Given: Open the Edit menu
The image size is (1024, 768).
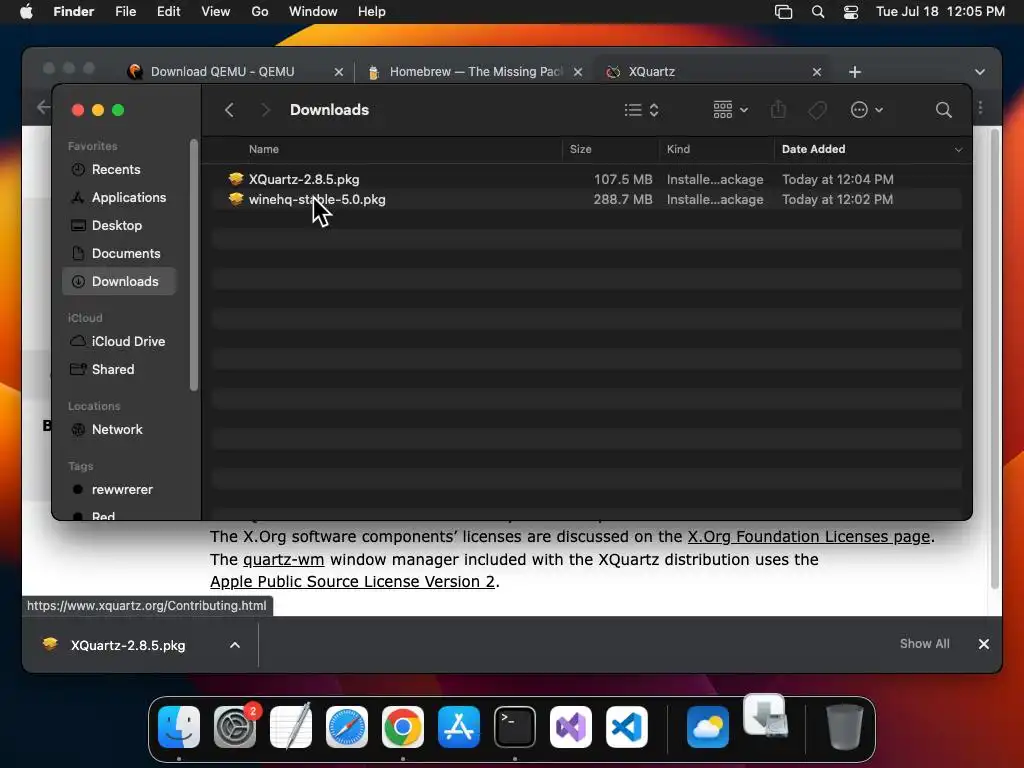Looking at the screenshot, I should click(168, 12).
